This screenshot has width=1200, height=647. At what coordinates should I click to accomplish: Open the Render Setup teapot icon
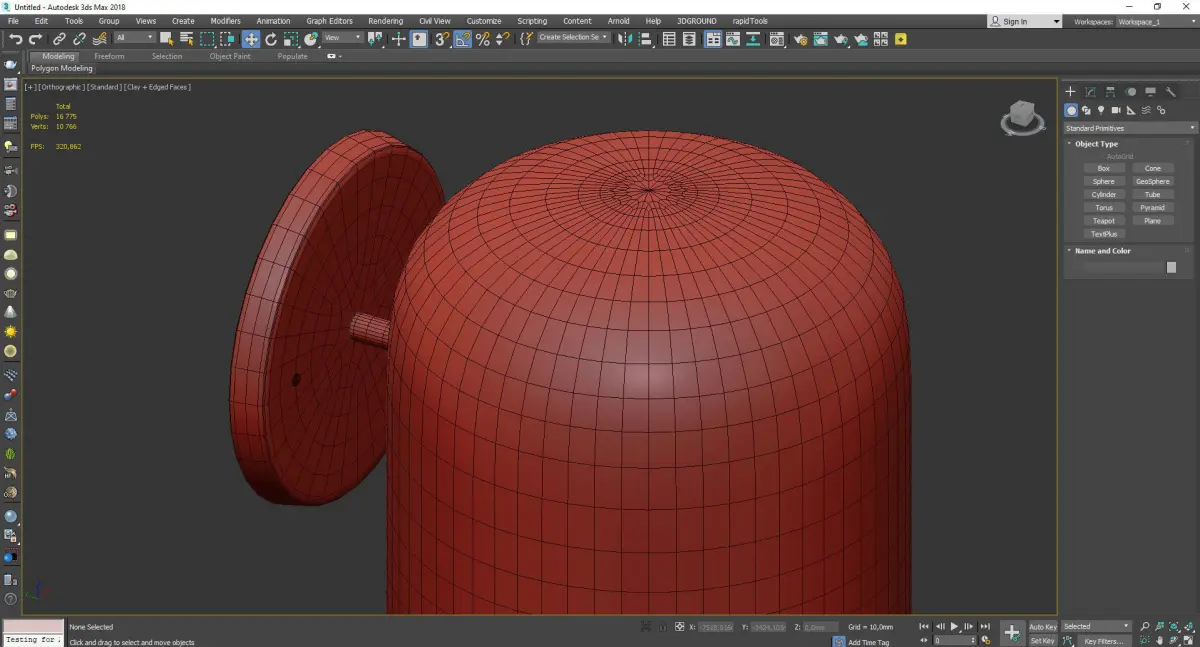[801, 39]
